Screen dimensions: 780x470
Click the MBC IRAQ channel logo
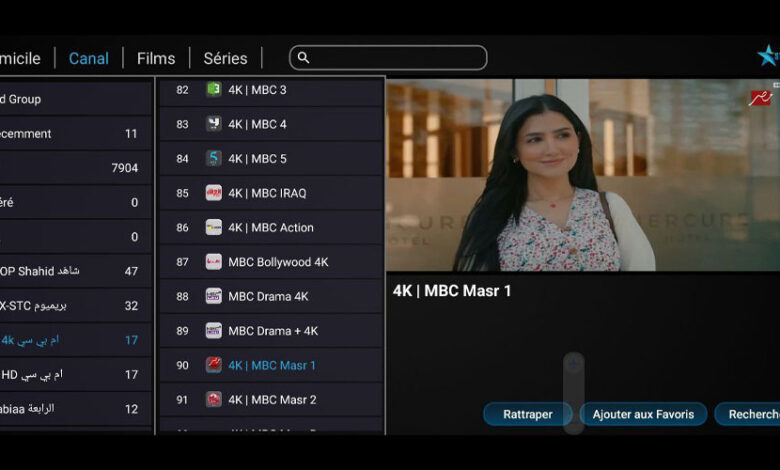(213, 193)
